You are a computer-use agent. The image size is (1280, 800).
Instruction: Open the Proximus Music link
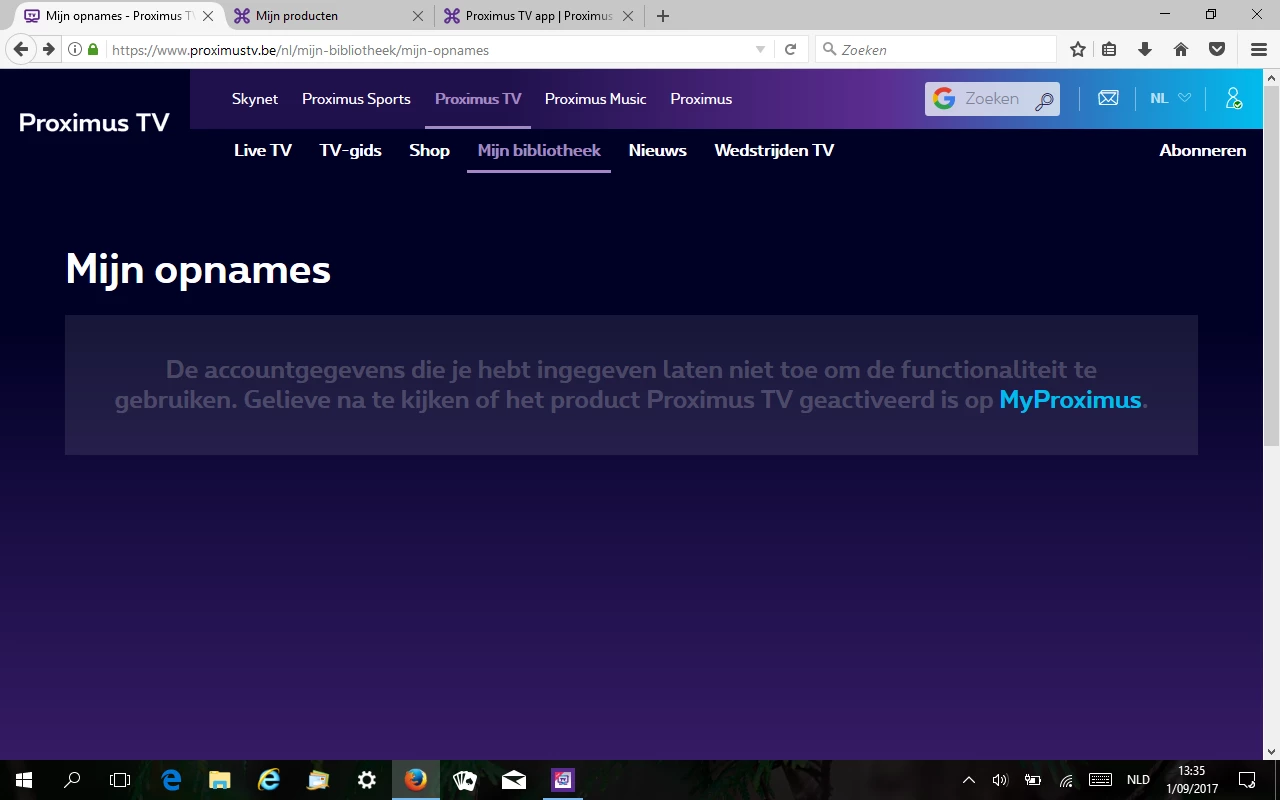tap(596, 99)
